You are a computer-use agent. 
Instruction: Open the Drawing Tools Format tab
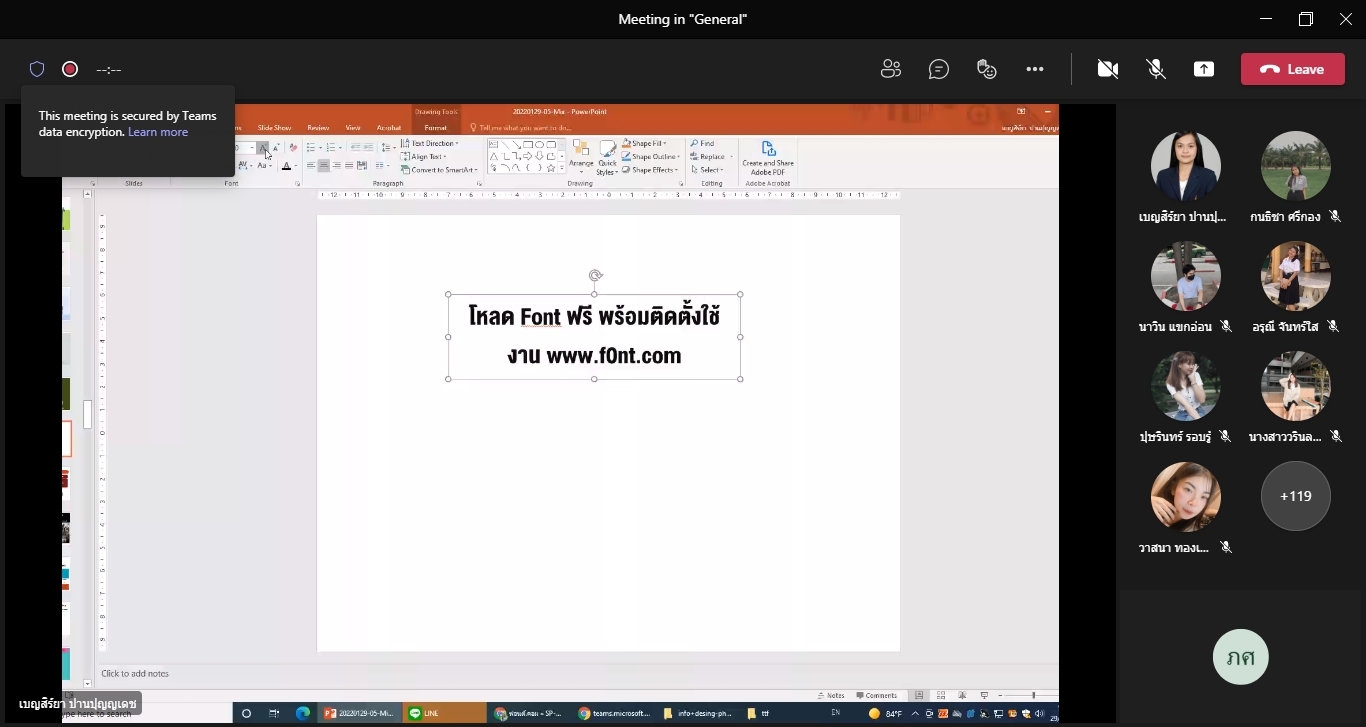[x=435, y=128]
